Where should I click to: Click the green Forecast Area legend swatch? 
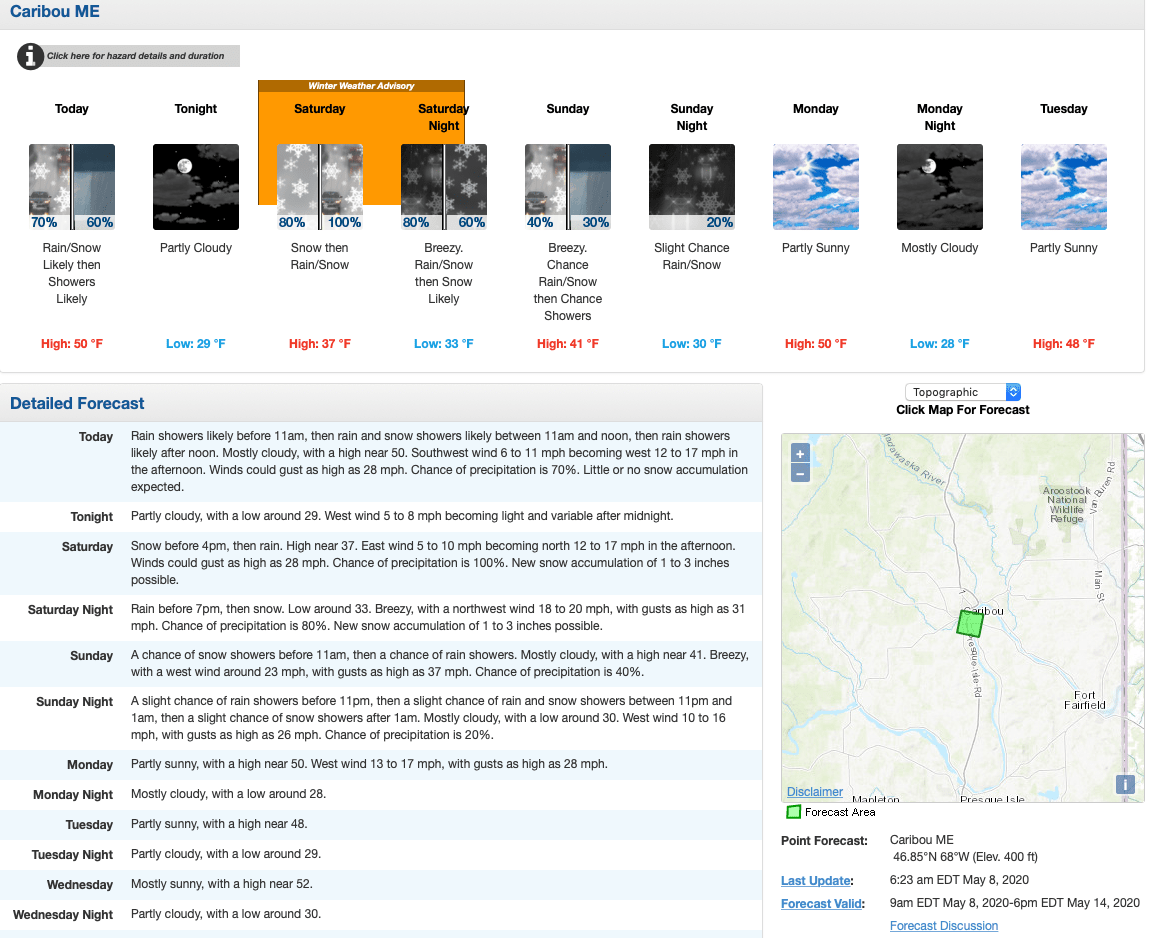793,812
